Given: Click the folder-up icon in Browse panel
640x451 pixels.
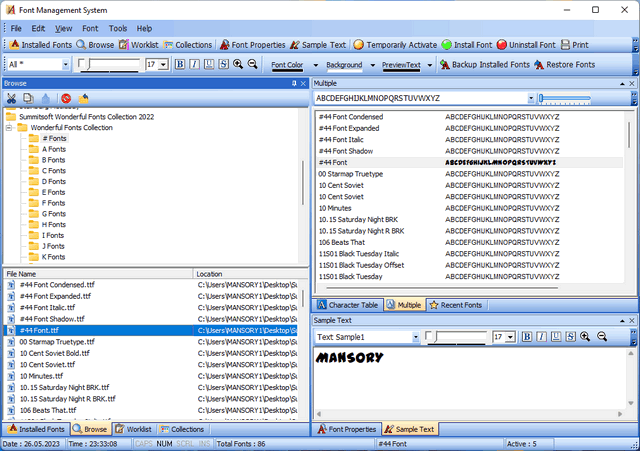Looking at the screenshot, I should tap(83, 98).
